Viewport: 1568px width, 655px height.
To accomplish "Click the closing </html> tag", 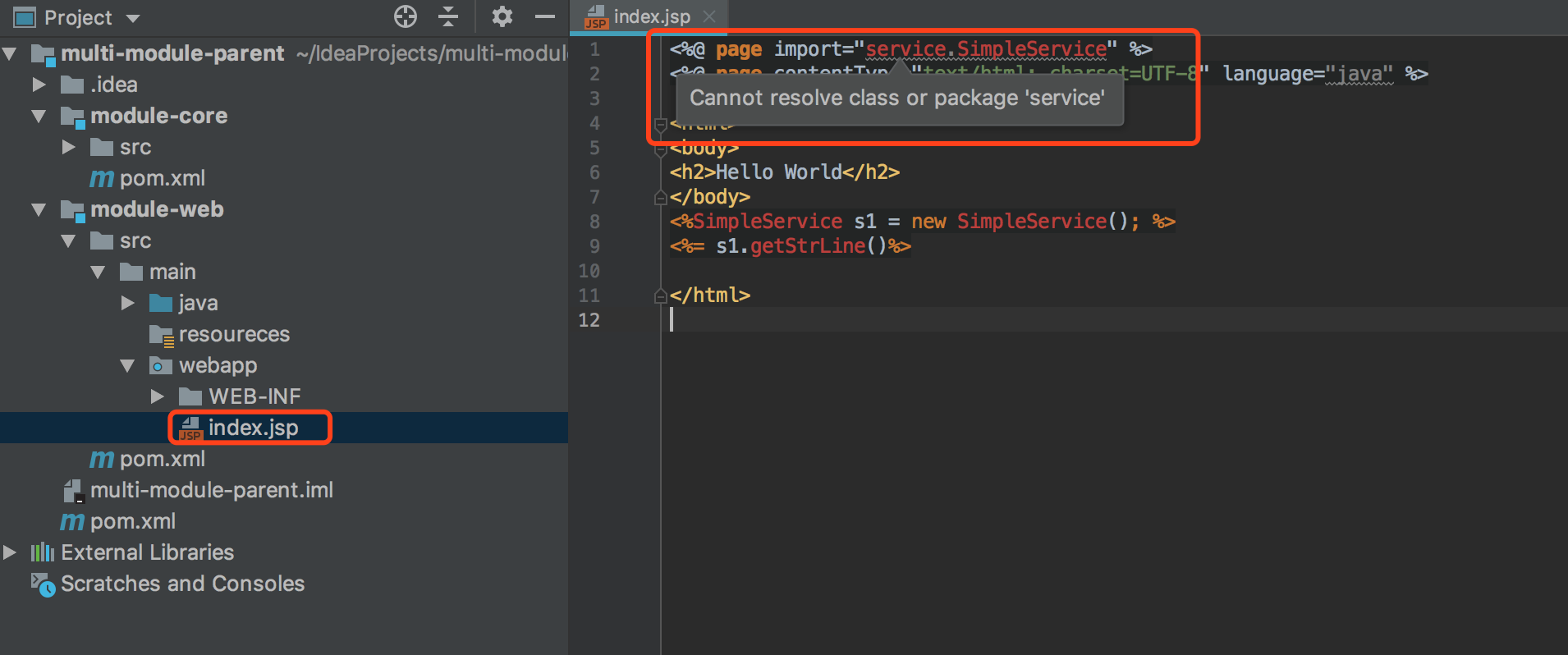I will [x=709, y=295].
